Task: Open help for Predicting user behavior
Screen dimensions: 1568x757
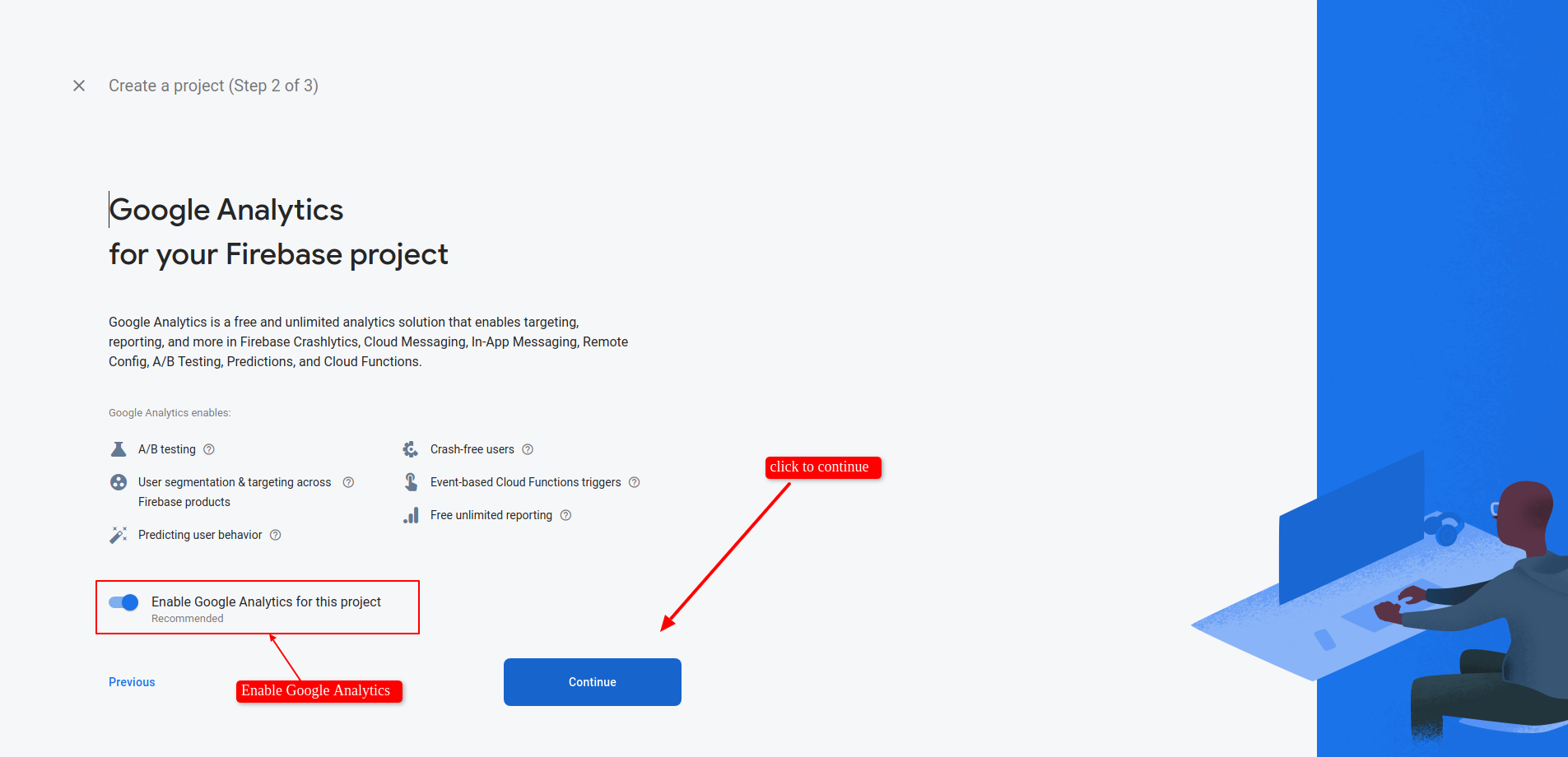Action: click(x=276, y=535)
